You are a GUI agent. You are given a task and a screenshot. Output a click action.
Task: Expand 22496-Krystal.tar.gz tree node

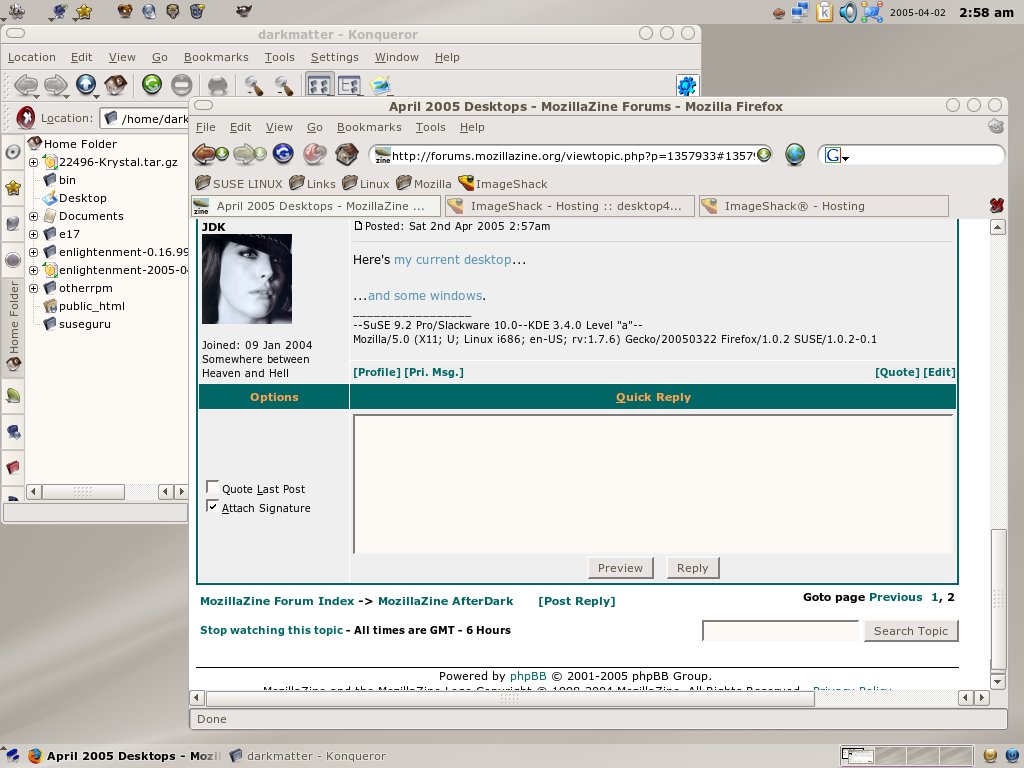pos(33,162)
